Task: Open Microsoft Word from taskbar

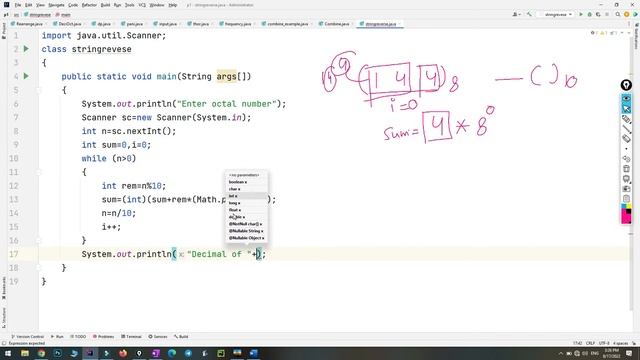Action: tap(253, 353)
